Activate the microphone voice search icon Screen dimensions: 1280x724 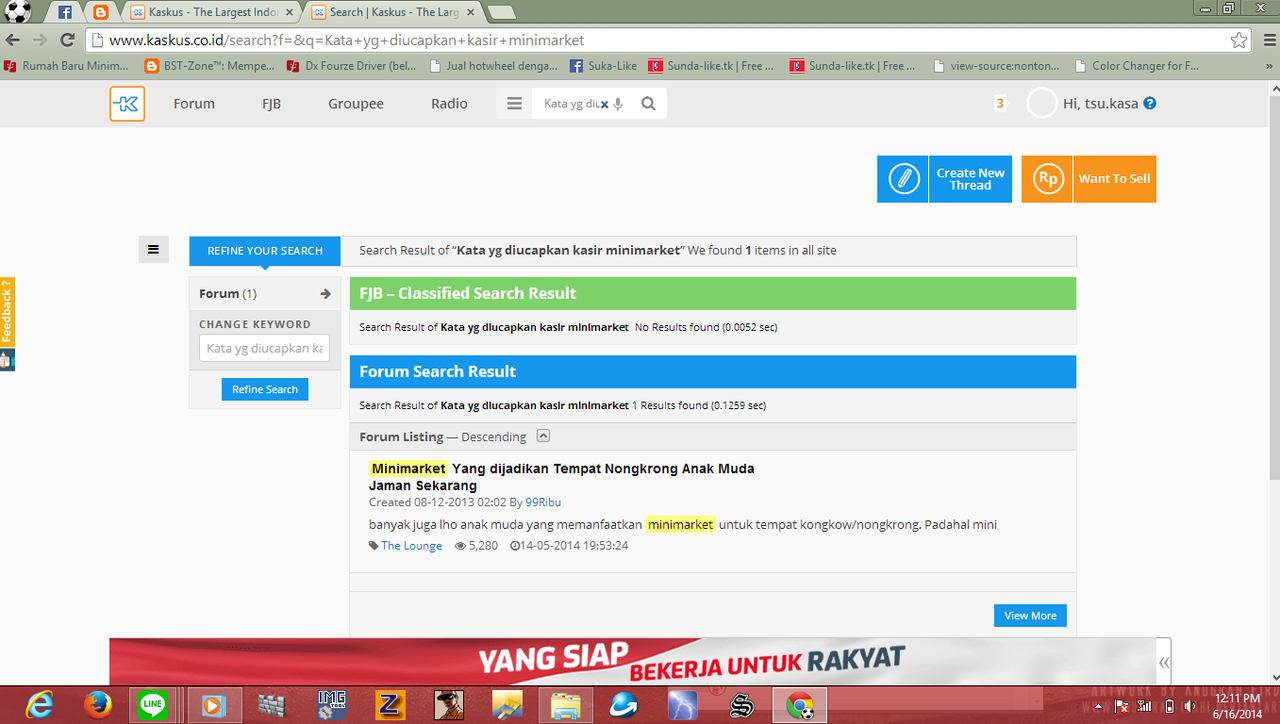coord(618,104)
